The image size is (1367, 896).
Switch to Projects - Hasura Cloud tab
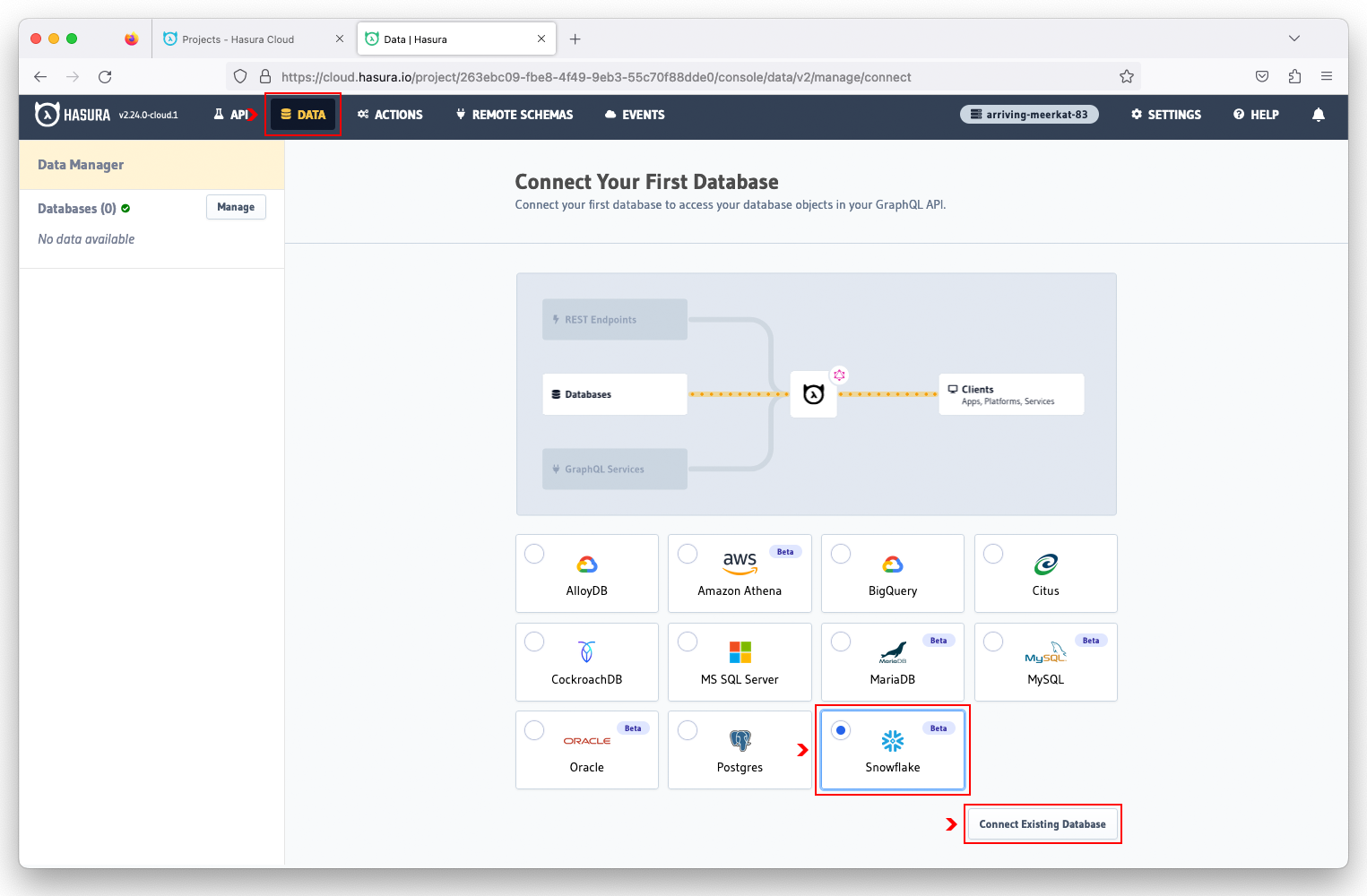click(x=238, y=39)
